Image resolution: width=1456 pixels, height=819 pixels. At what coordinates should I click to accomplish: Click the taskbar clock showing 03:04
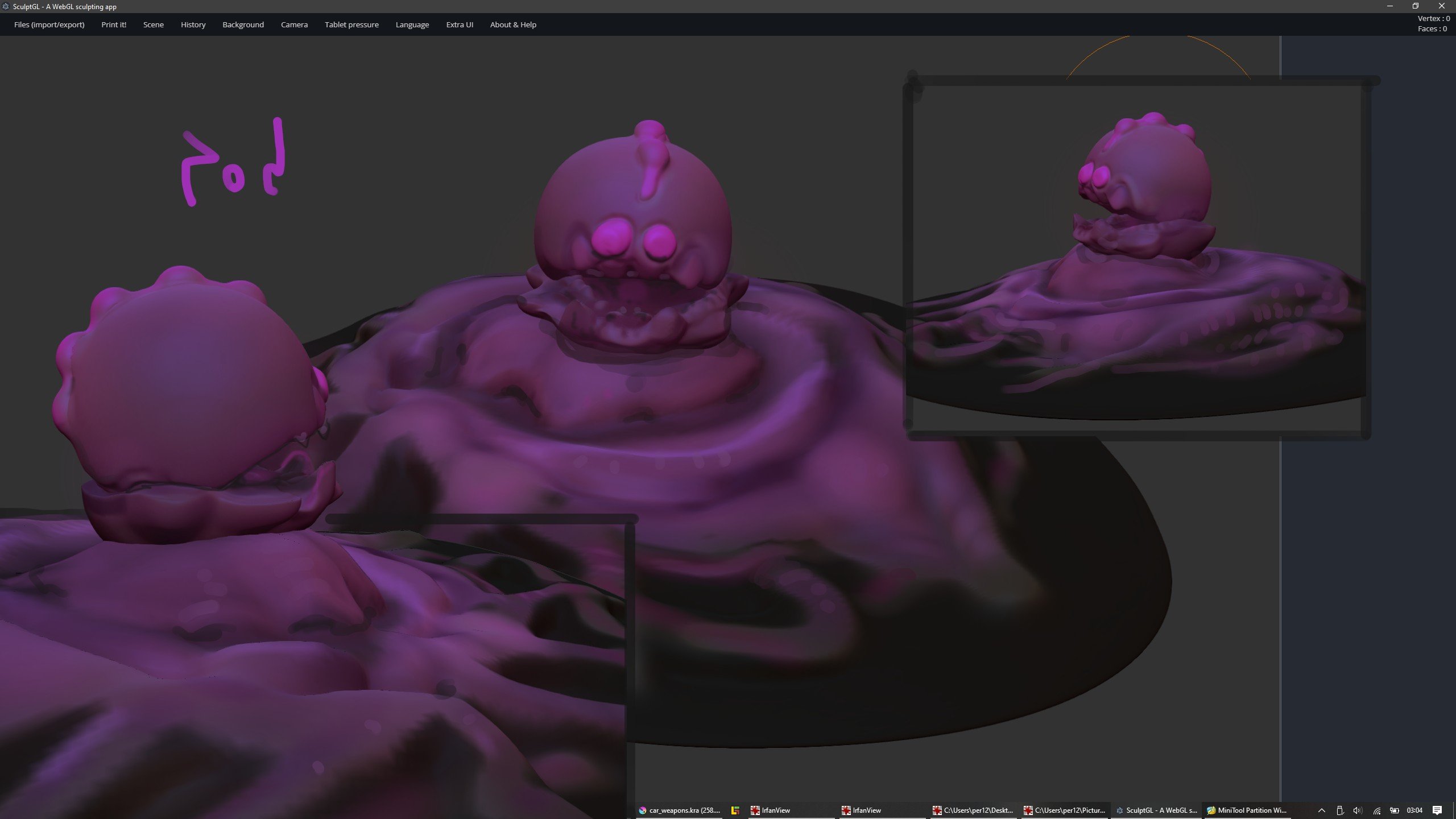tap(1414, 810)
